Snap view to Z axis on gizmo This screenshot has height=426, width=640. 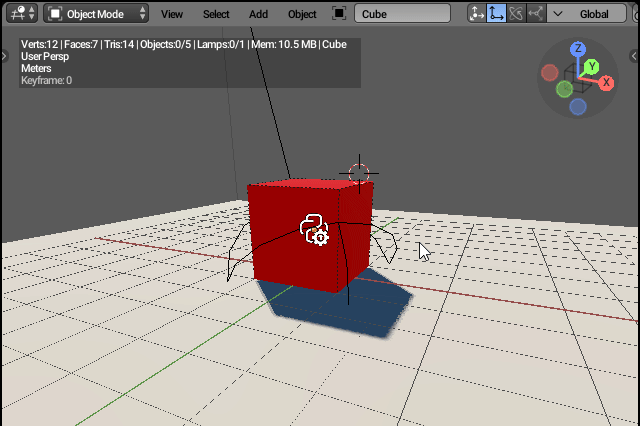[578, 49]
